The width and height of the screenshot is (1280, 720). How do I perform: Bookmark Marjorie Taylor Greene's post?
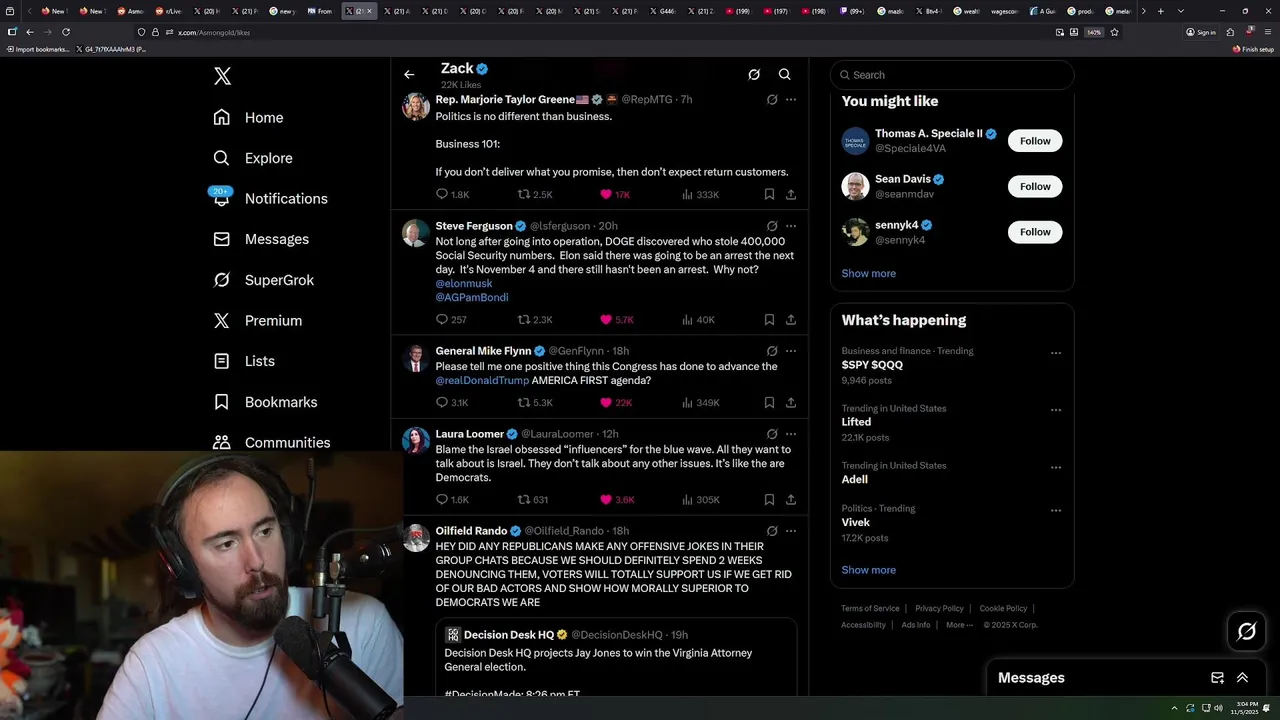coord(769,194)
